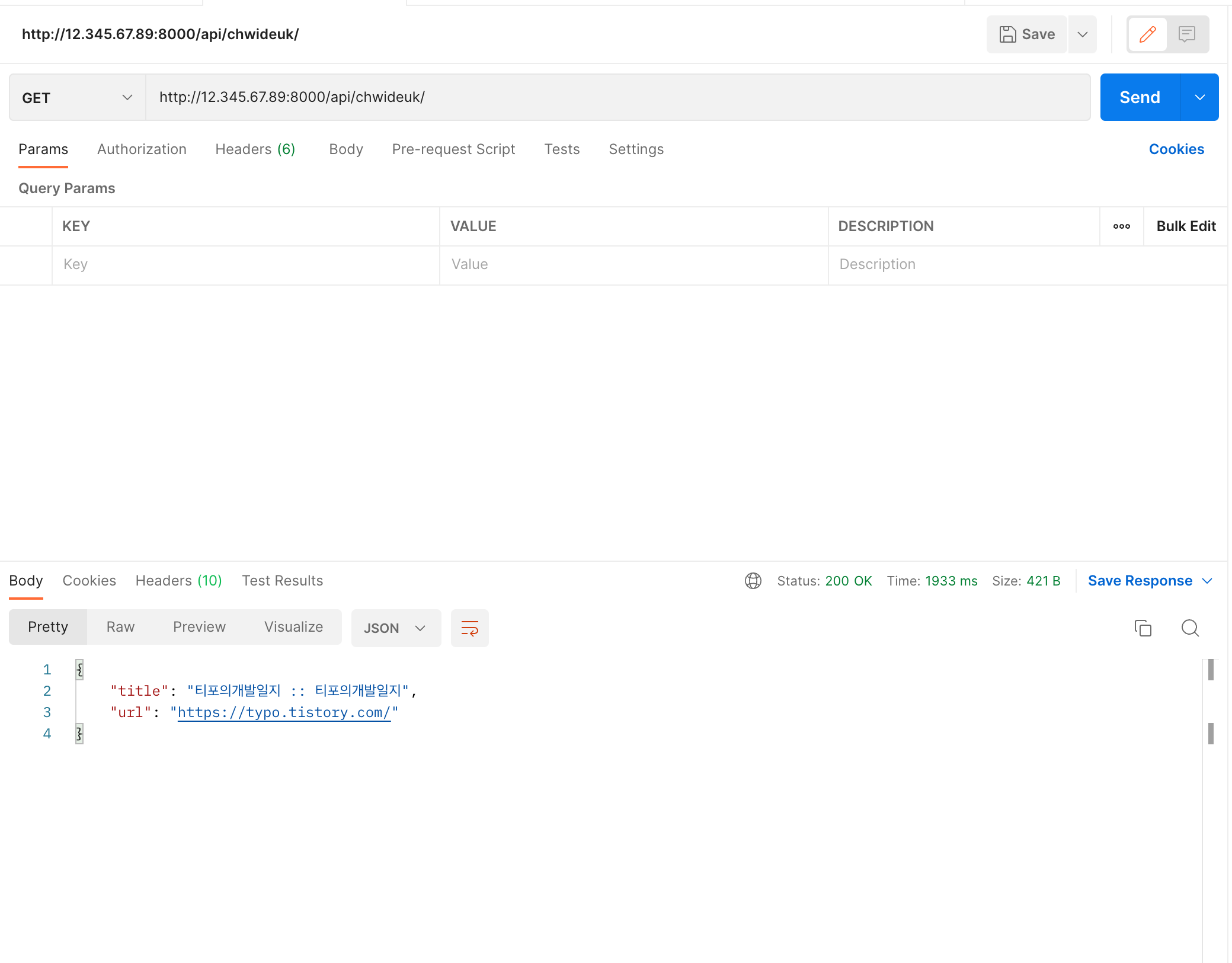Click the search response magnifier icon
Viewport: 1232px width, 963px height.
click(1190, 628)
